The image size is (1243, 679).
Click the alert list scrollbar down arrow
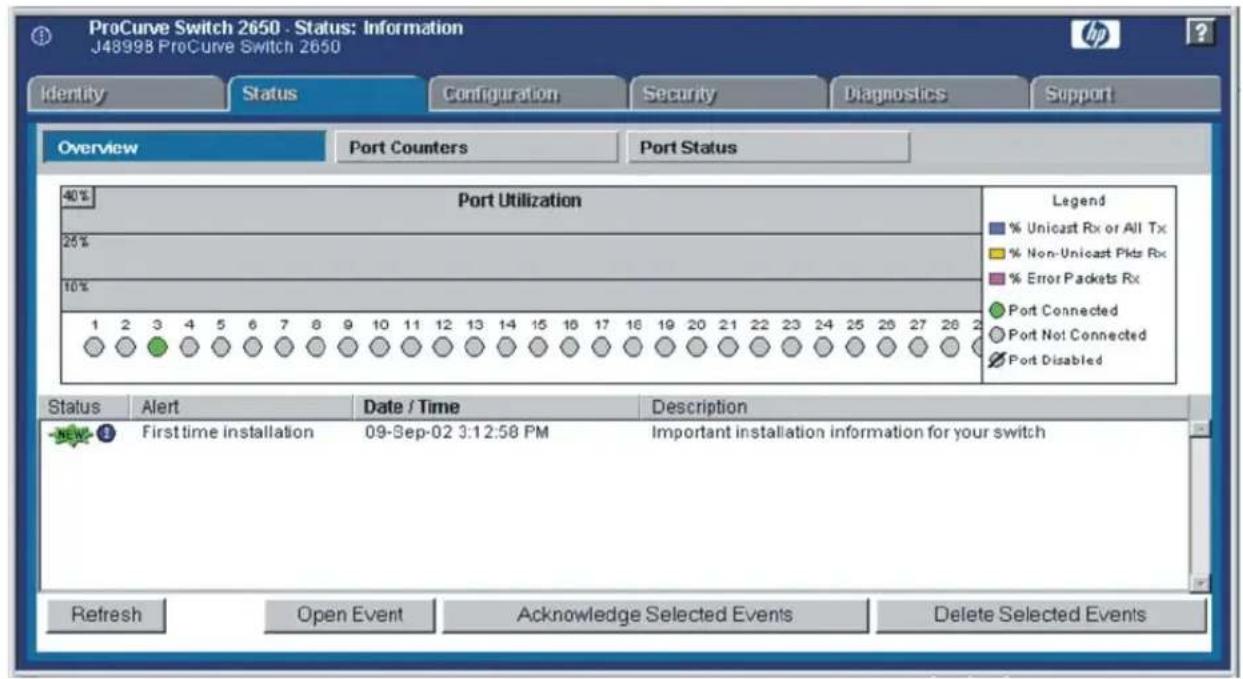pyautogui.click(x=1199, y=583)
